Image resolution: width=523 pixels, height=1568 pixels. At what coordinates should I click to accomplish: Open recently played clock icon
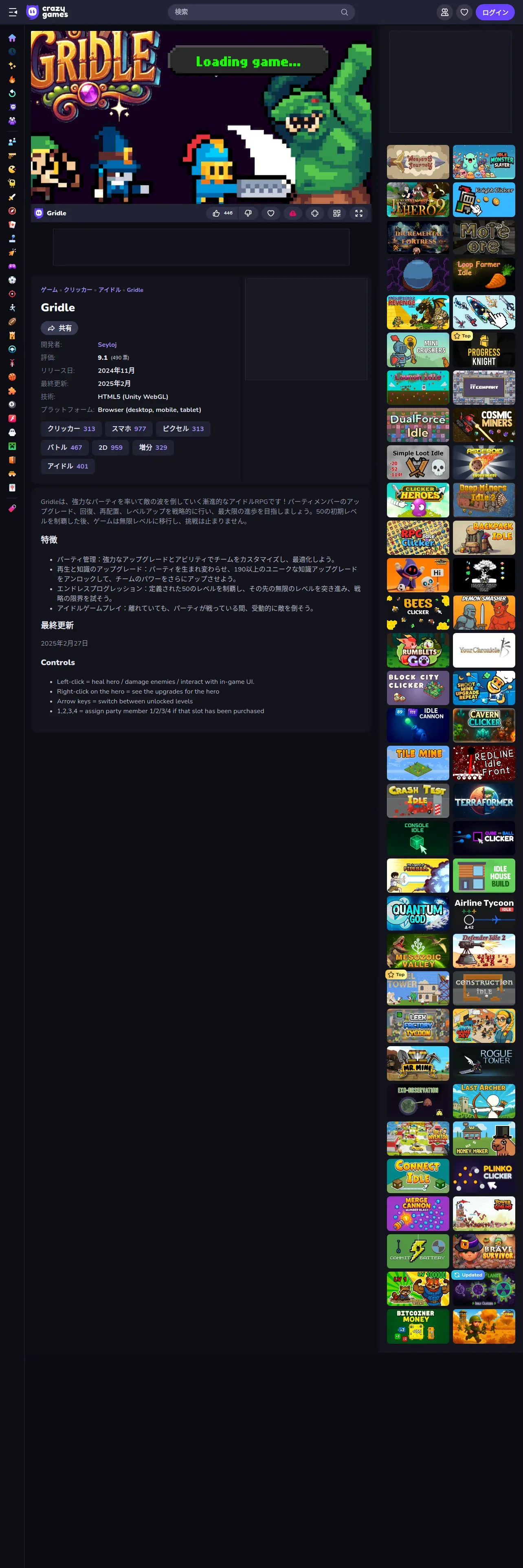tap(12, 52)
